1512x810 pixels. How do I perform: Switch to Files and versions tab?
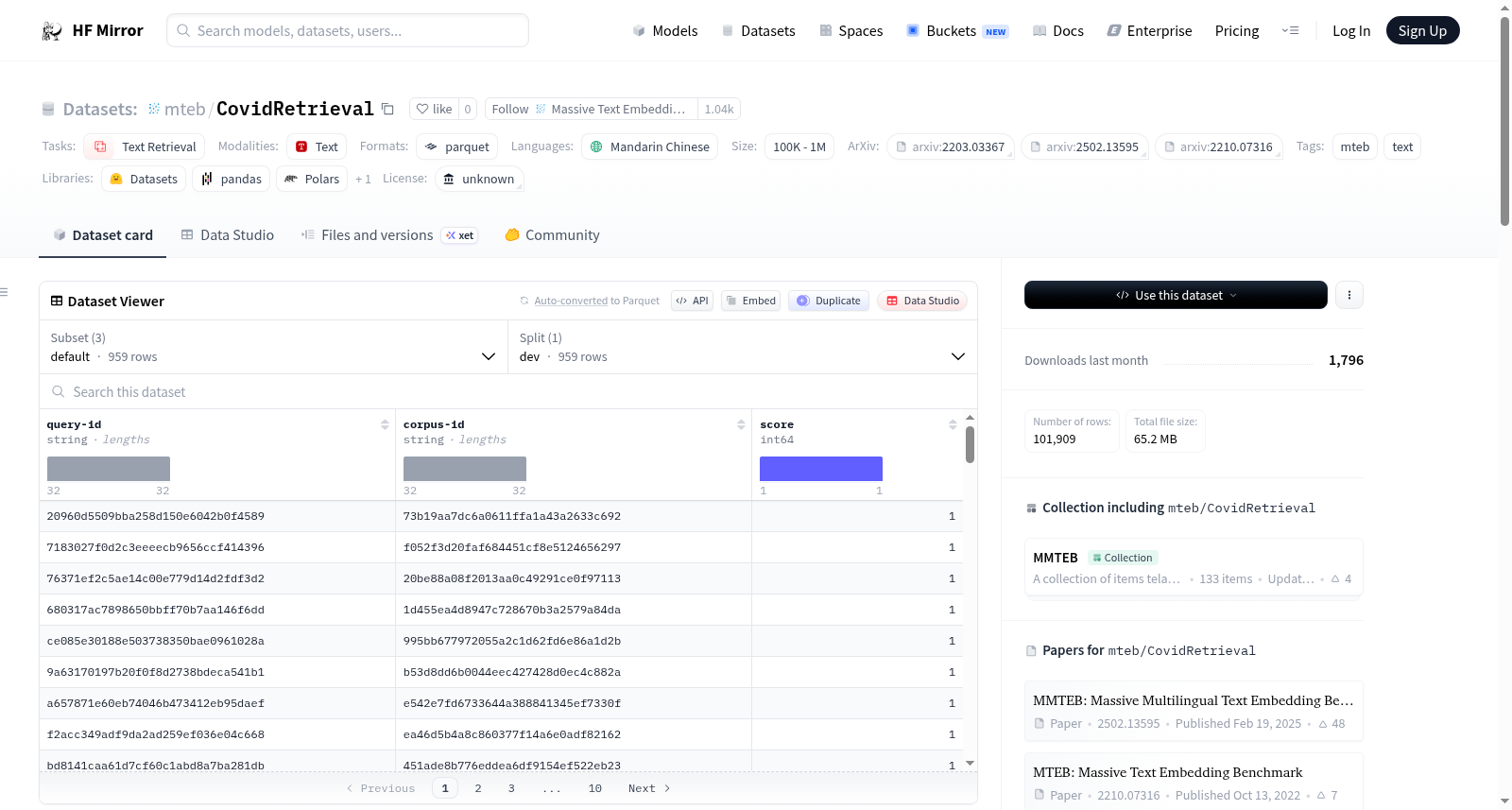click(388, 235)
